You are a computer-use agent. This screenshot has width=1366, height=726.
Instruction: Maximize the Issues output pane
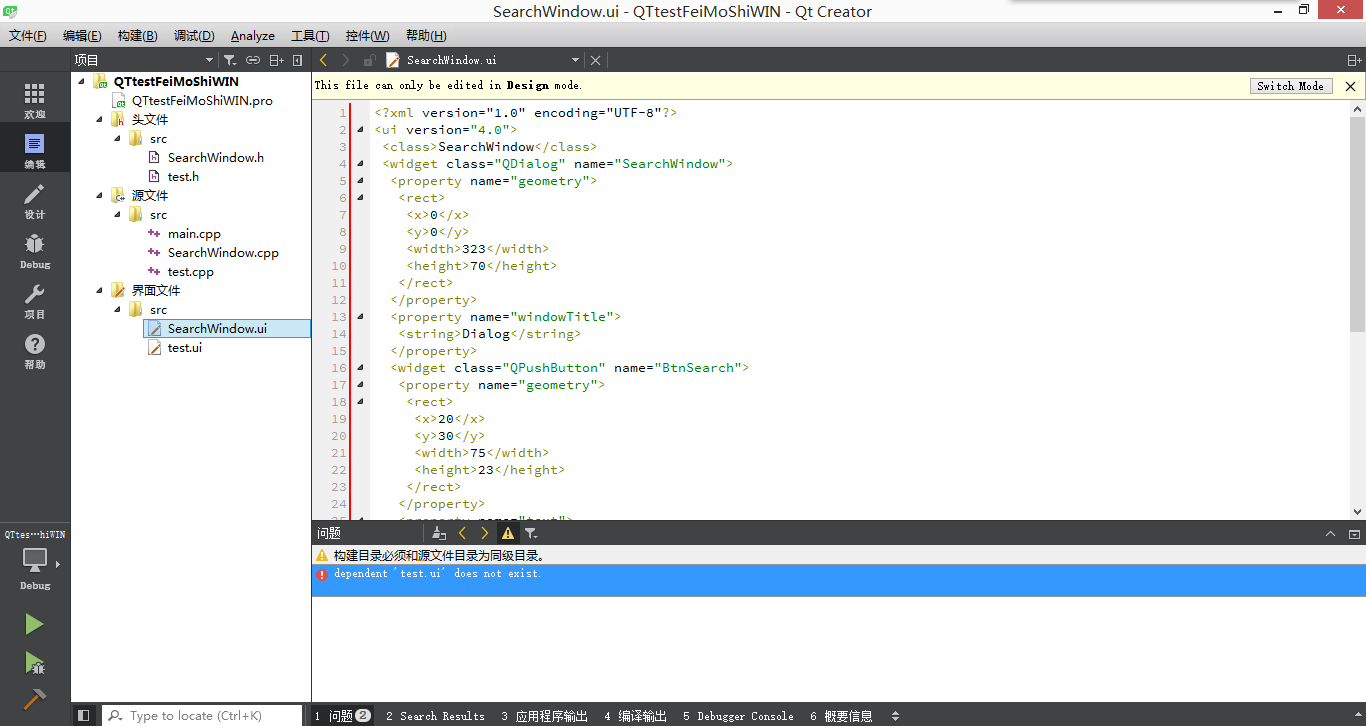point(1354,534)
